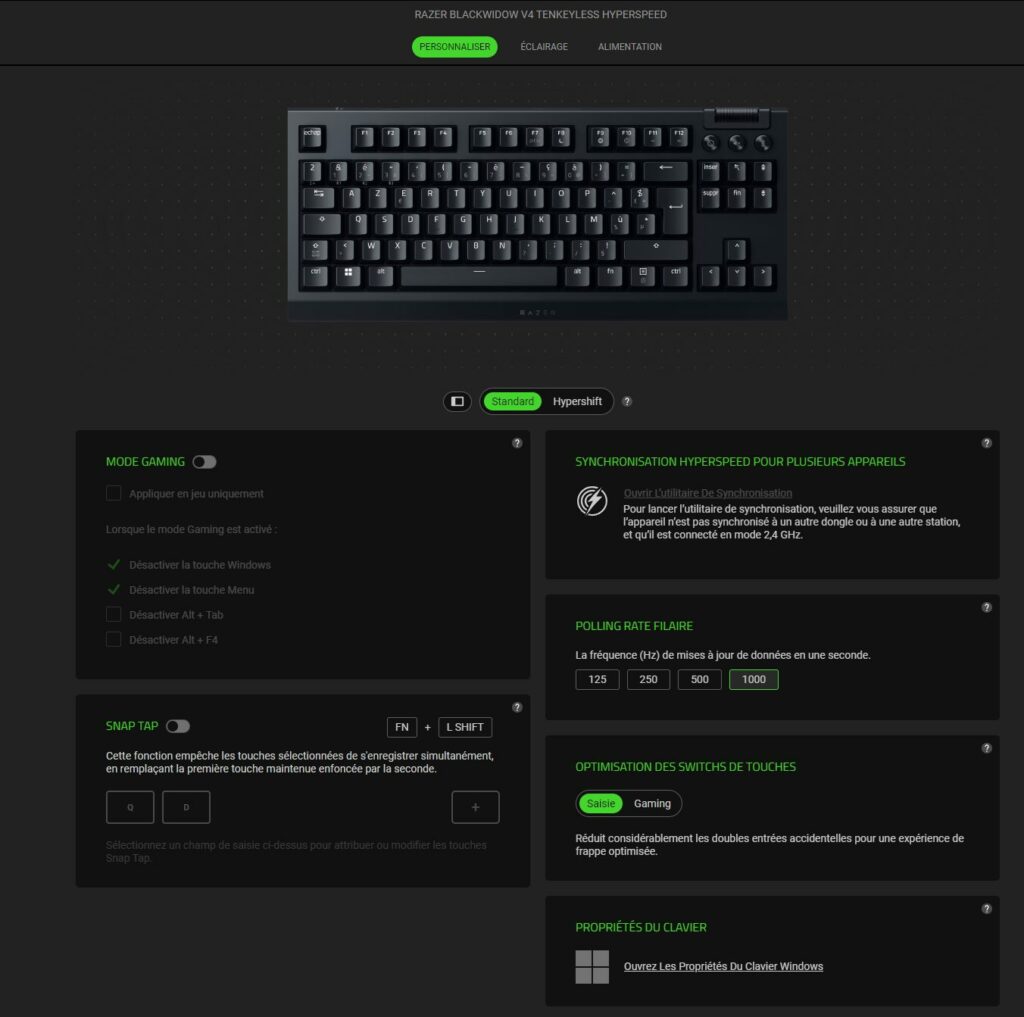This screenshot has height=1017, width=1024.
Task: Open Ouvrez Les Propriétés Du Clavier Windows link
Action: (x=723, y=967)
